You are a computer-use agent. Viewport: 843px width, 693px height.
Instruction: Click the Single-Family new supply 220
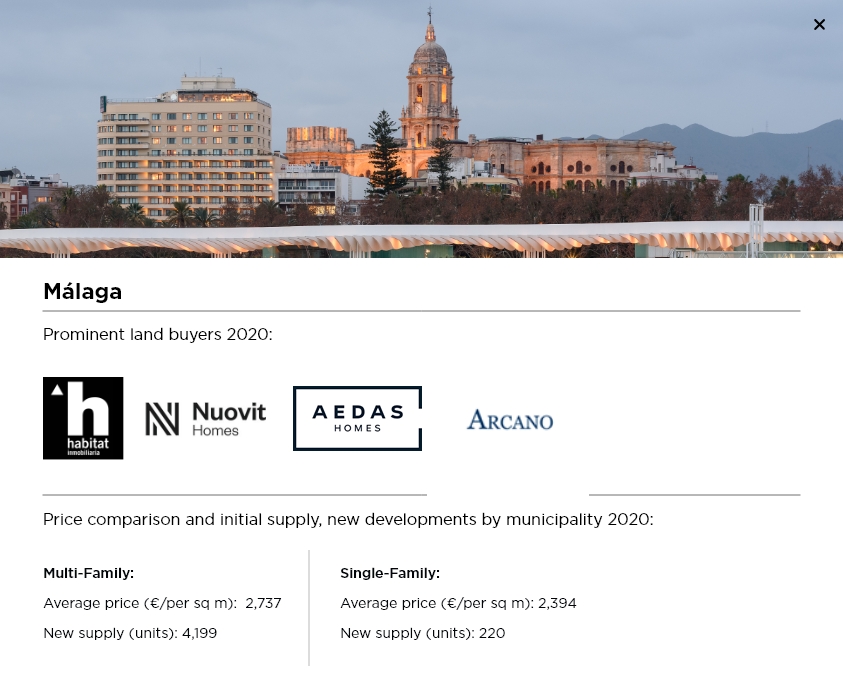[x=491, y=634]
